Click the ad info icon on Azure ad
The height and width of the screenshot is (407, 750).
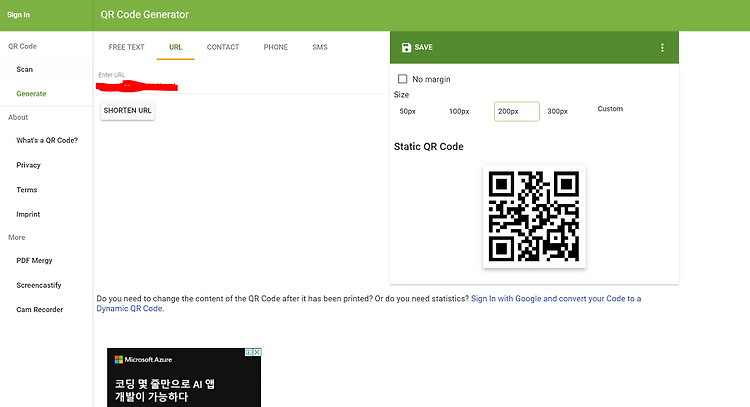(x=249, y=352)
